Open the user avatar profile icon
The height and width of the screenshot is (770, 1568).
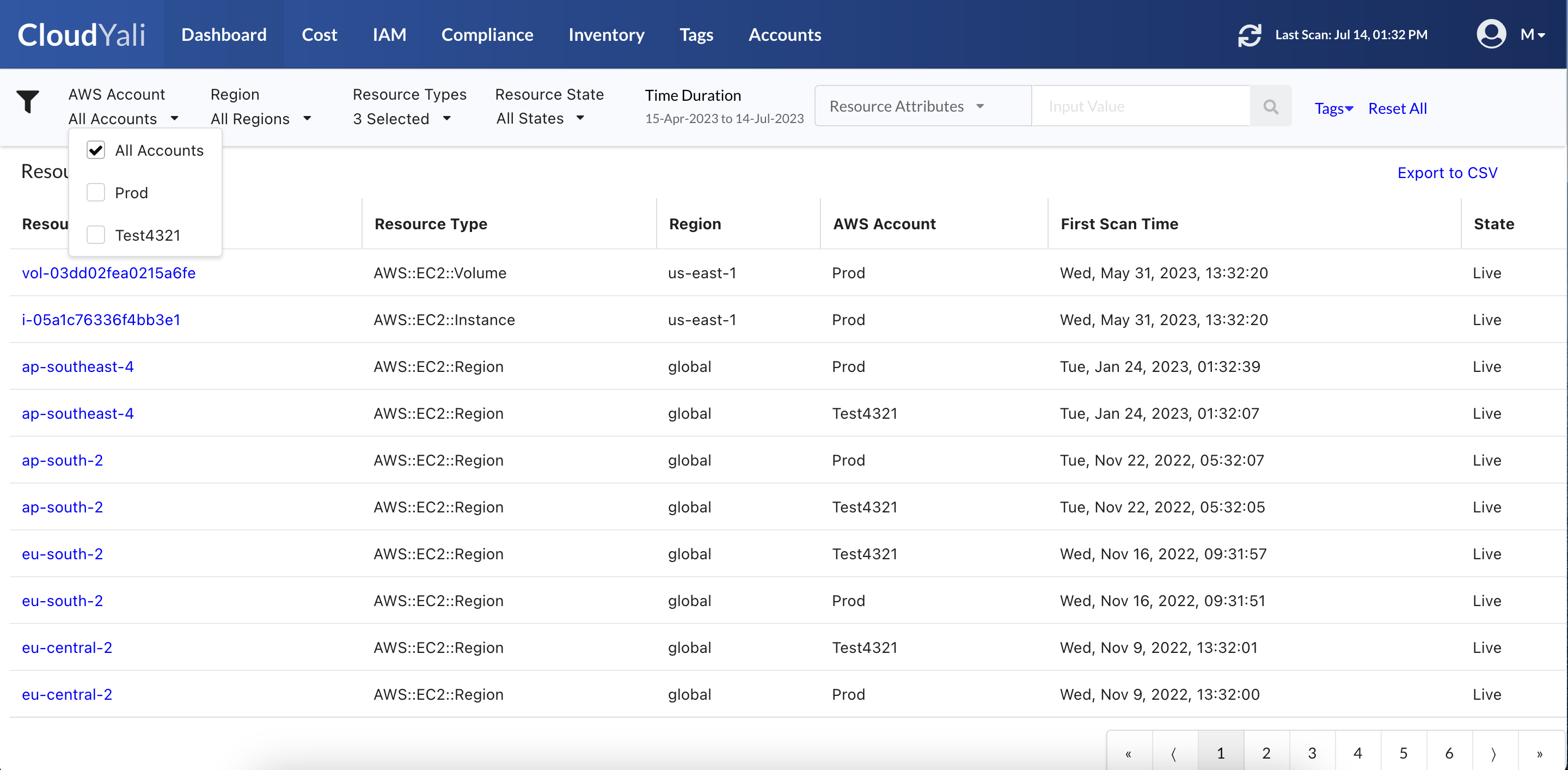(x=1491, y=33)
